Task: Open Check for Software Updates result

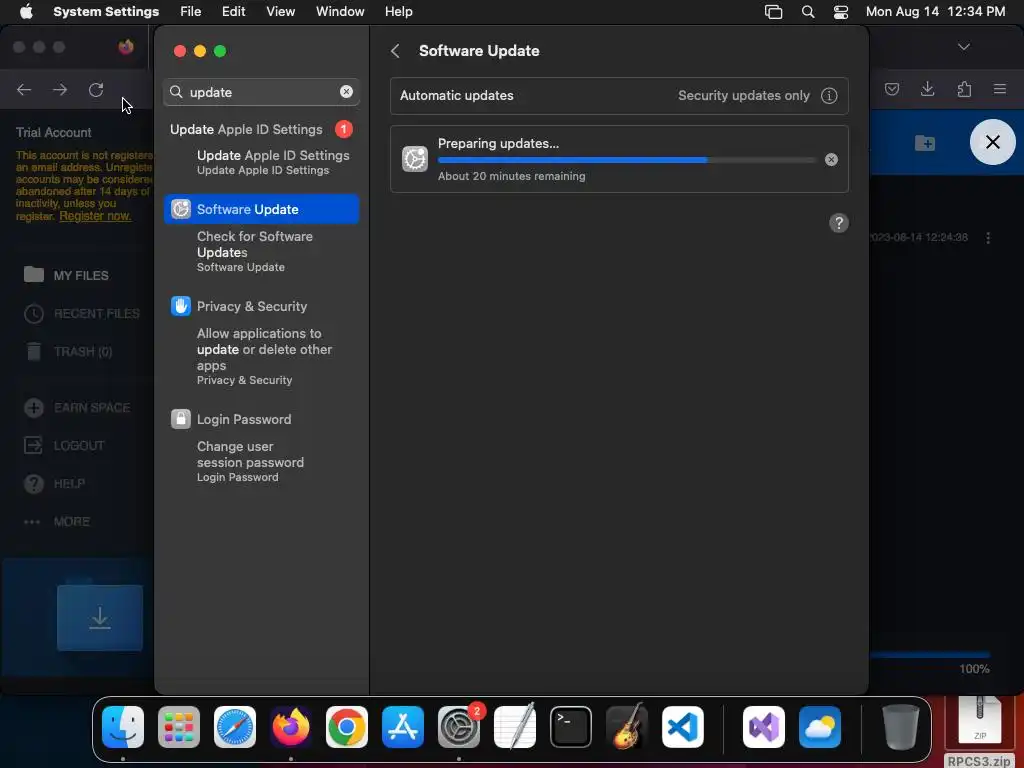Action: pos(261,251)
